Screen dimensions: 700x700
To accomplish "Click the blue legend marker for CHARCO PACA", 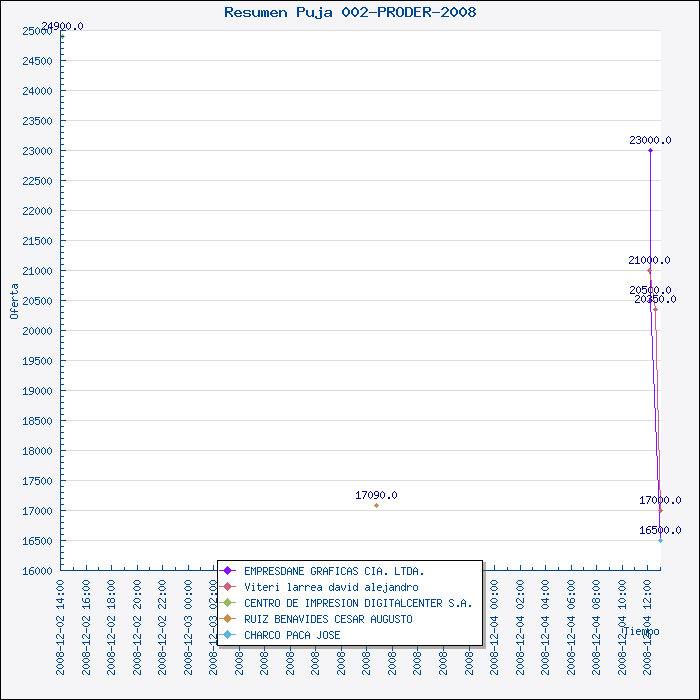I will point(229,635).
